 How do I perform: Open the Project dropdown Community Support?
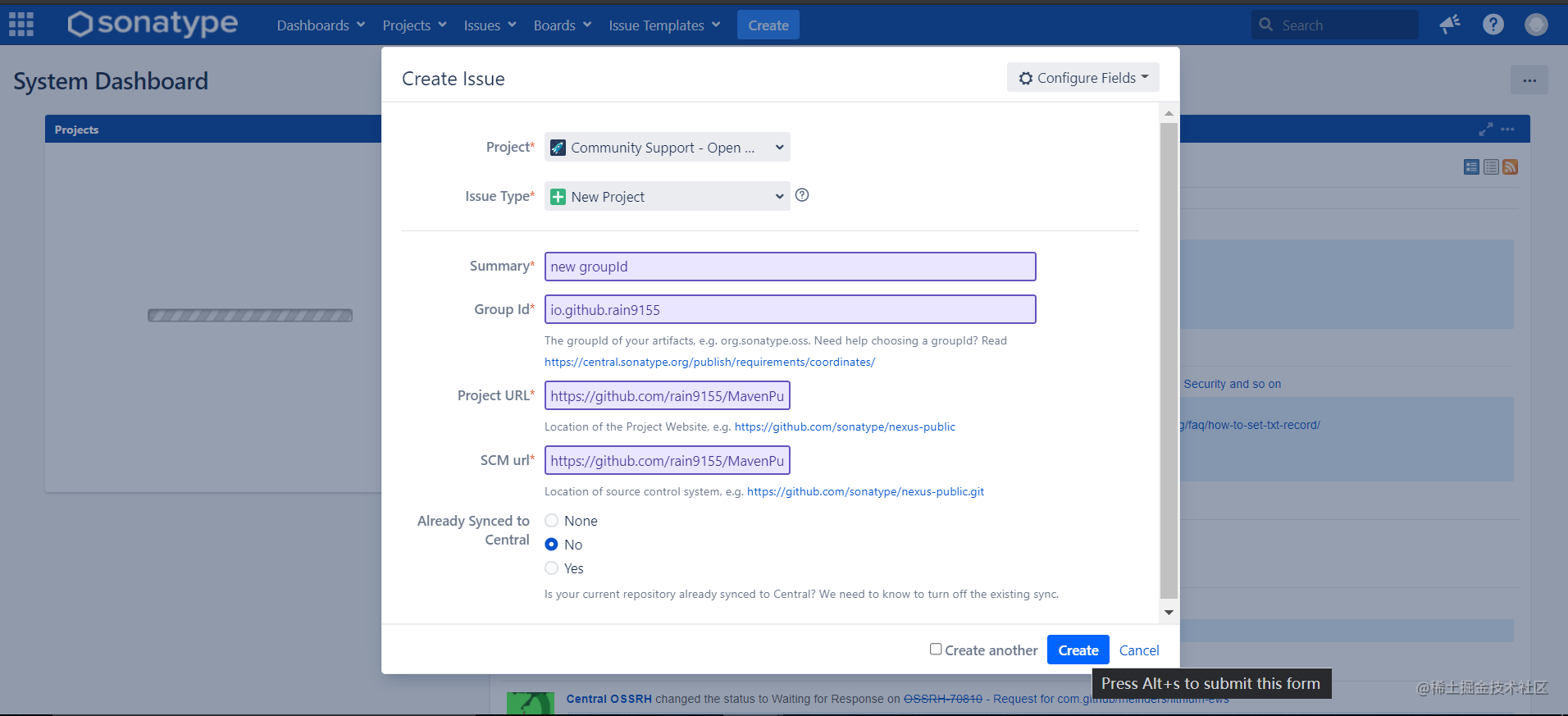[x=668, y=148]
